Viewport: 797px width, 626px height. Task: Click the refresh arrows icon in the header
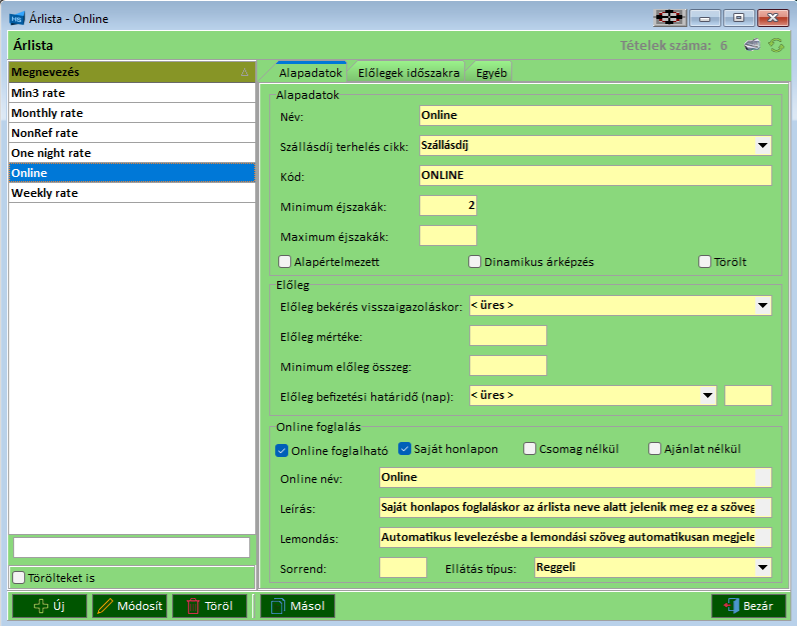pyautogui.click(x=776, y=45)
